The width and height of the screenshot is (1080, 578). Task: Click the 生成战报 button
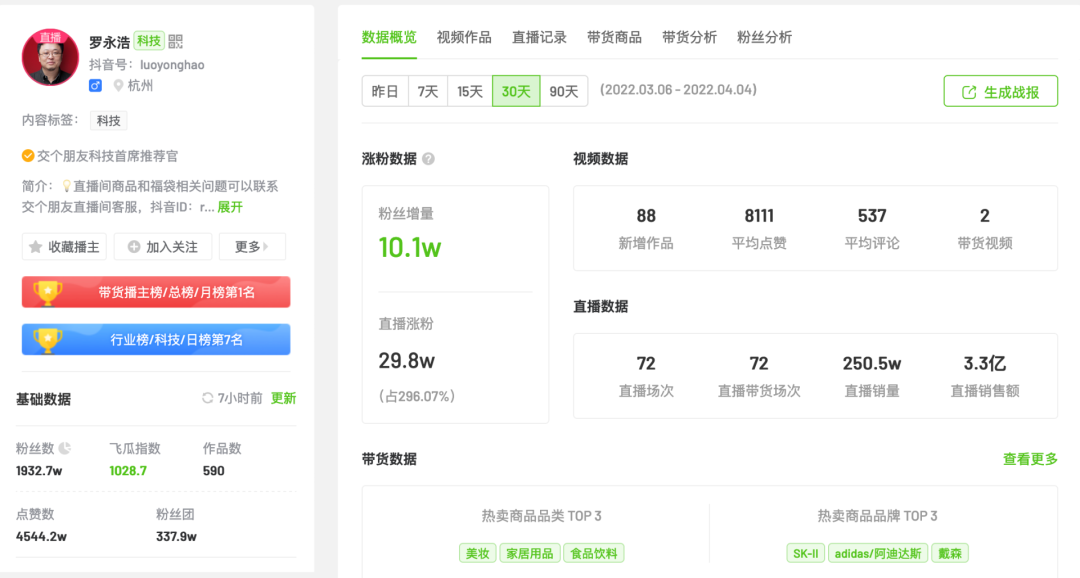pos(1000,92)
